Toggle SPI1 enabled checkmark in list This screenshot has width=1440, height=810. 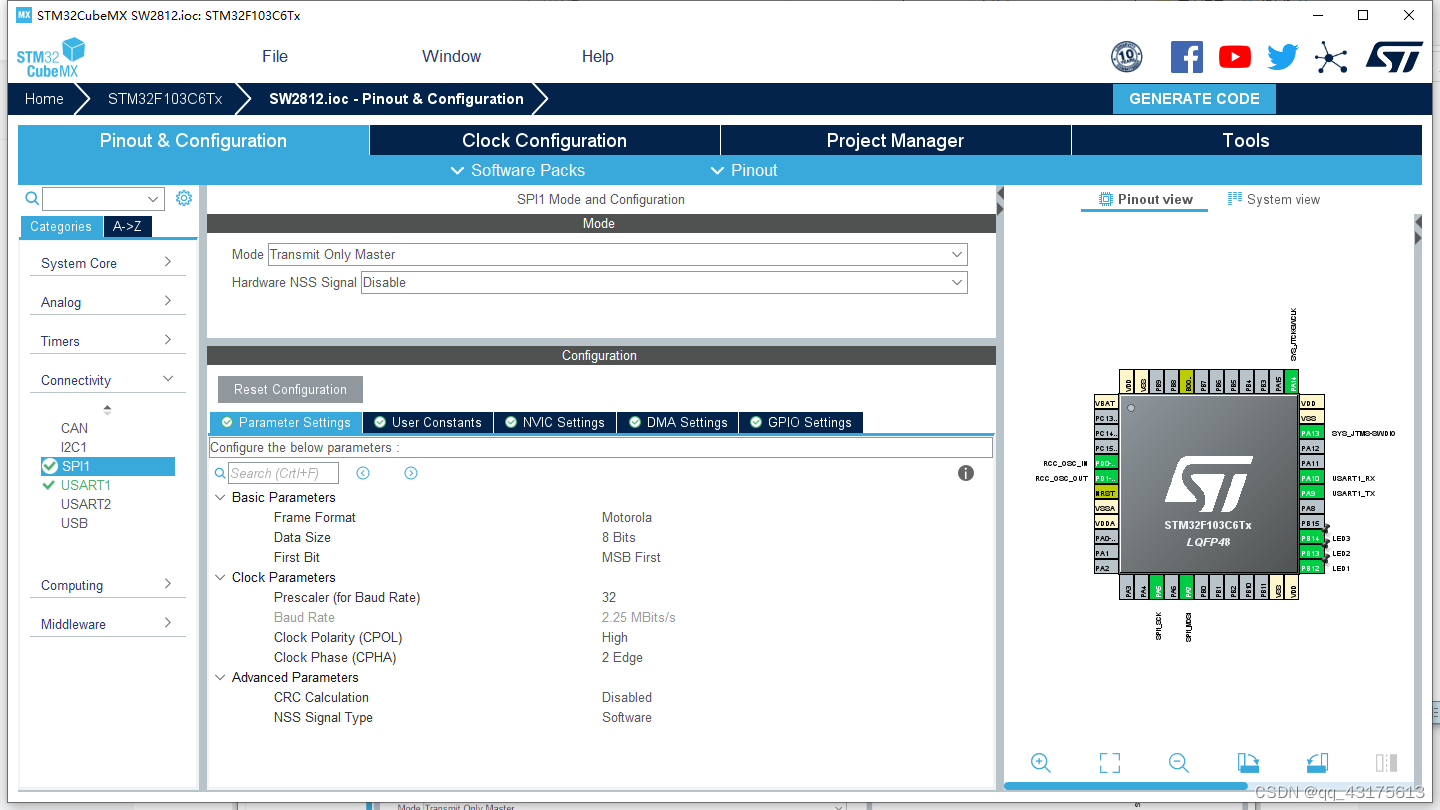[x=49, y=466]
